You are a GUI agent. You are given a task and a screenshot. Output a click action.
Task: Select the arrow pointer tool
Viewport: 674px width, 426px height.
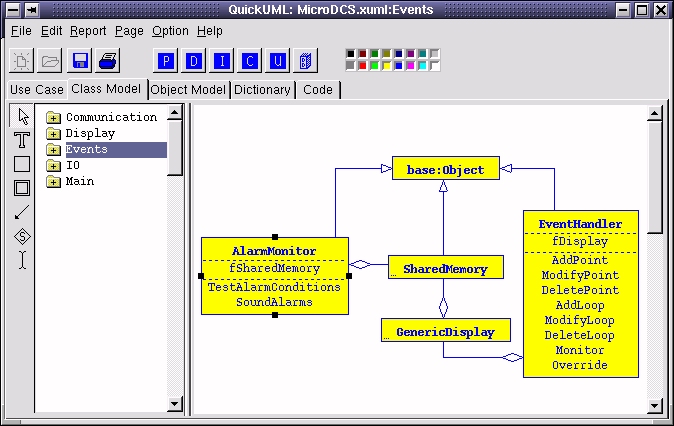click(22, 117)
